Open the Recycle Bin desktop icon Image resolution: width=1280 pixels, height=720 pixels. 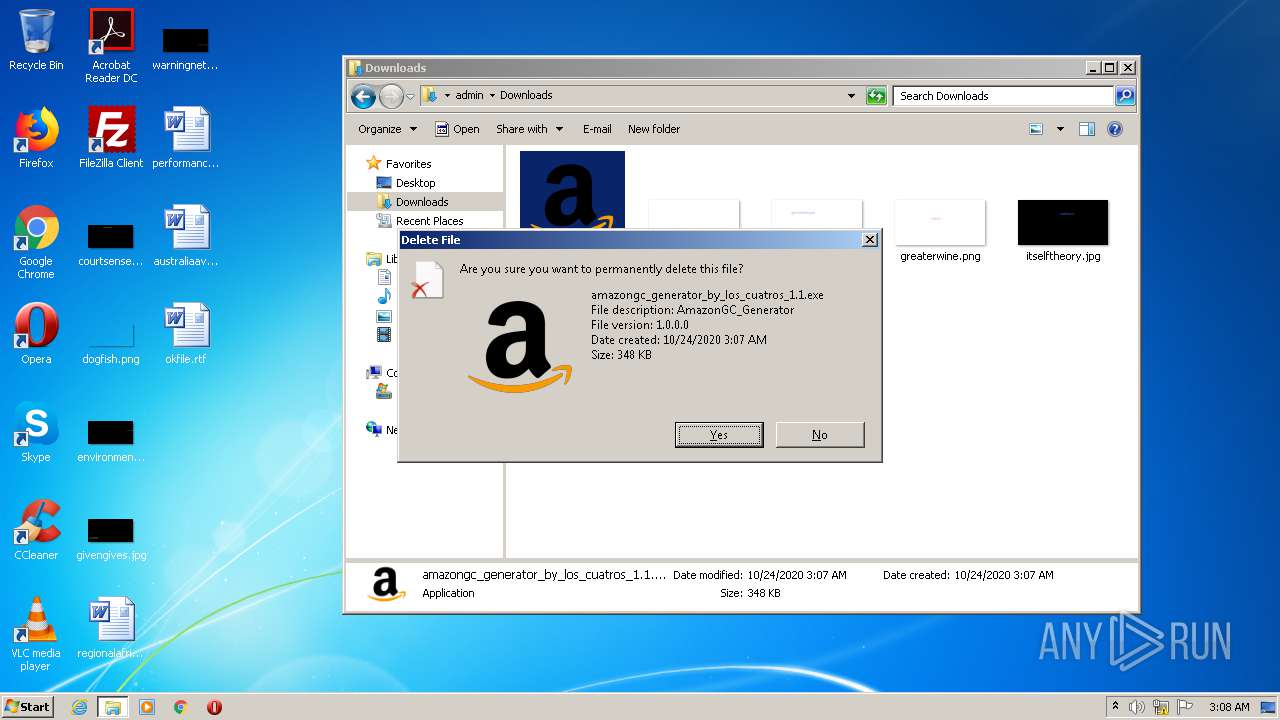36,40
